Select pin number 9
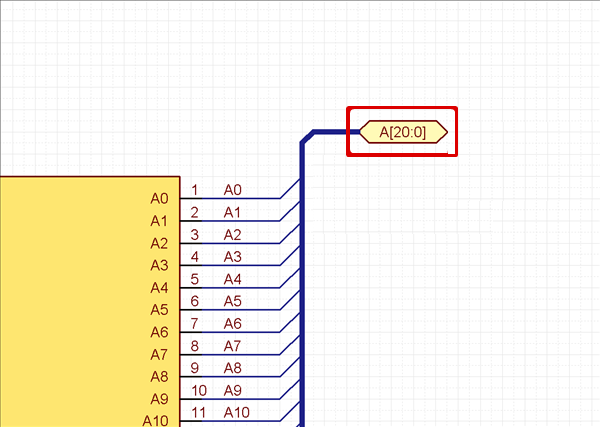Viewport: 600px width, 427px height. 194,368
